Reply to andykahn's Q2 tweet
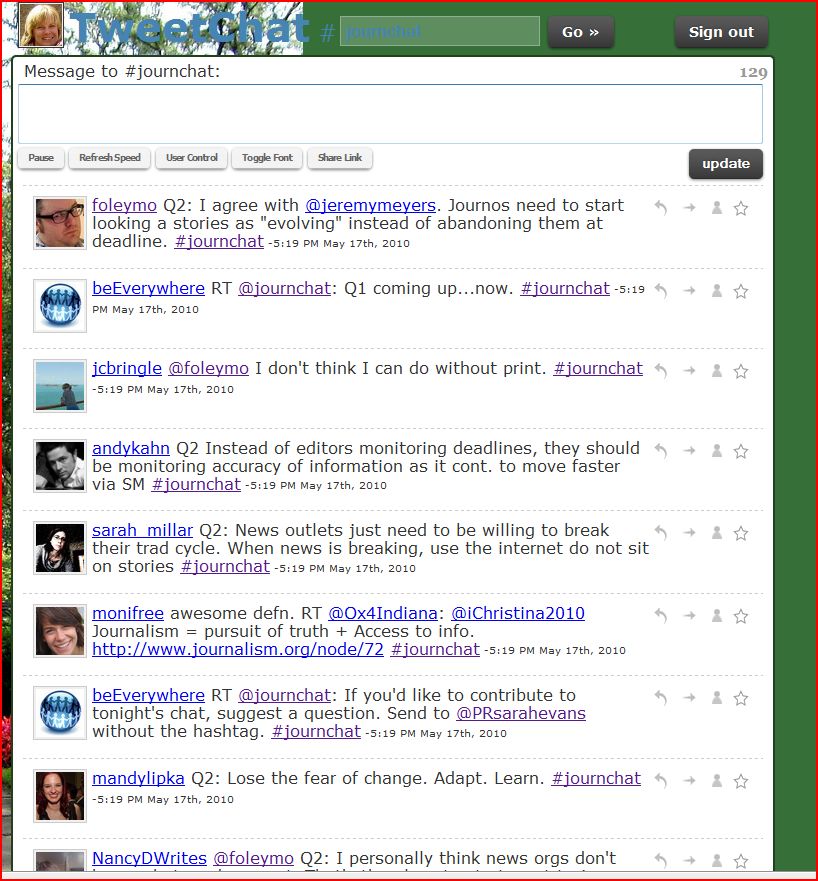818x881 pixels. [x=661, y=450]
